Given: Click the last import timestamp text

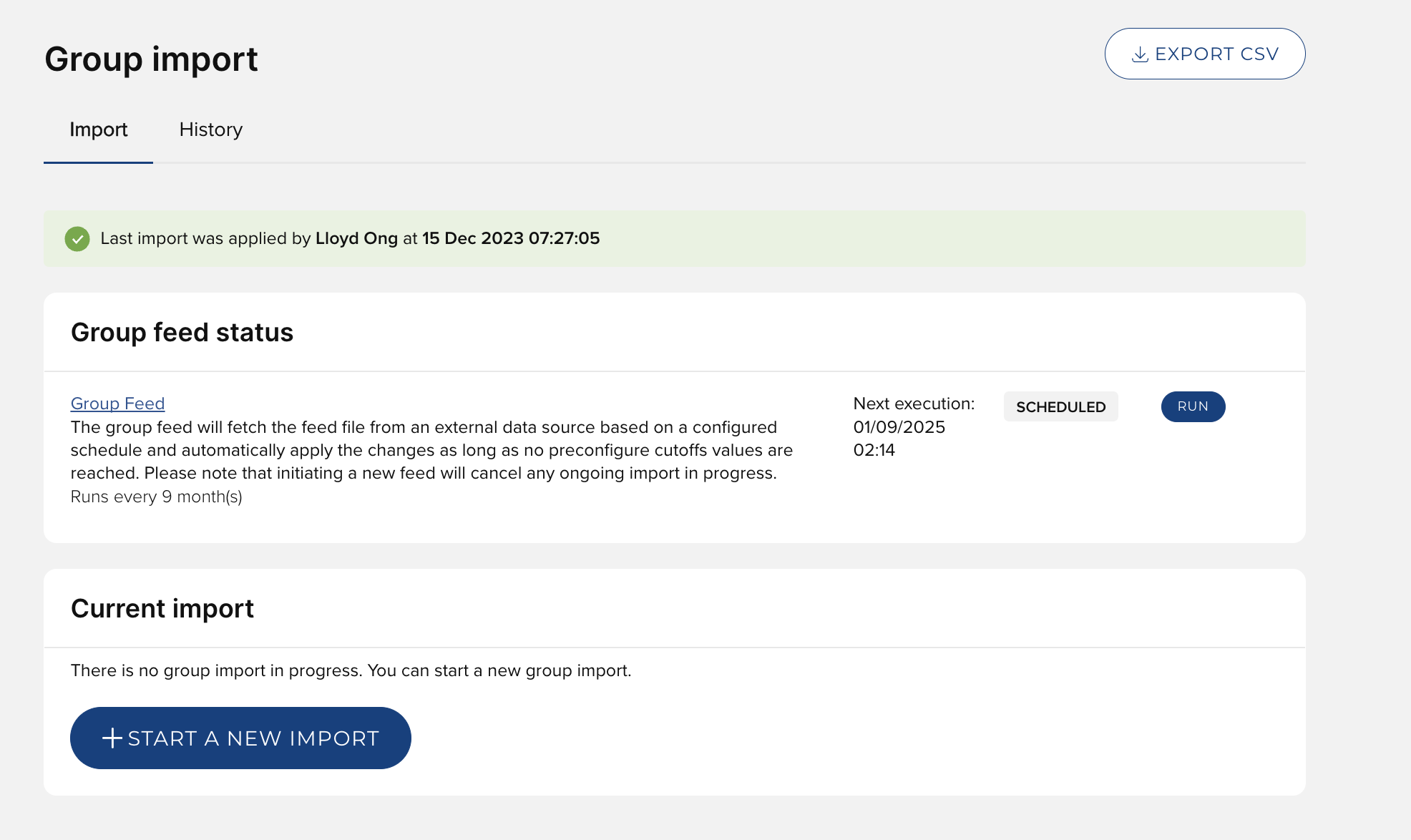Looking at the screenshot, I should [510, 238].
